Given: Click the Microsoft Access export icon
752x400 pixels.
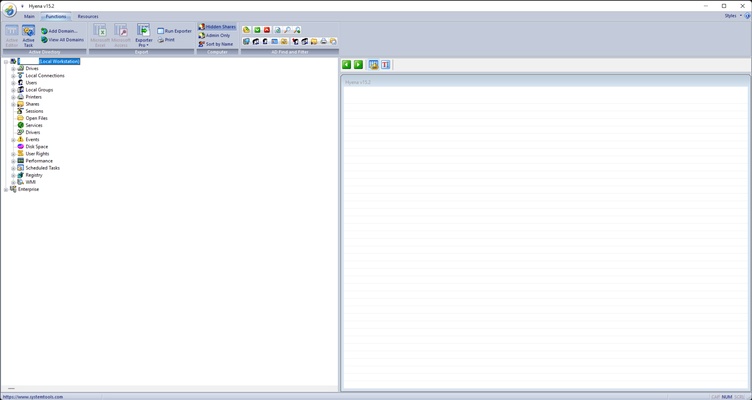Looking at the screenshot, I should pos(121,30).
